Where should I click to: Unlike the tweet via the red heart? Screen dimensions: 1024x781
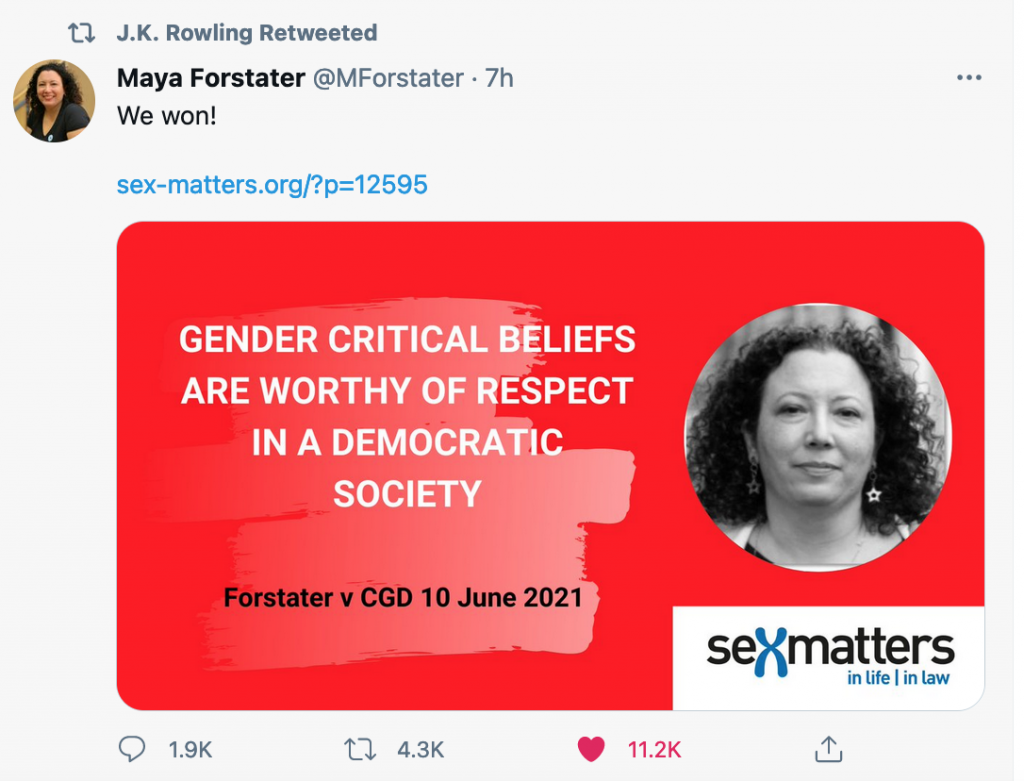coord(591,749)
